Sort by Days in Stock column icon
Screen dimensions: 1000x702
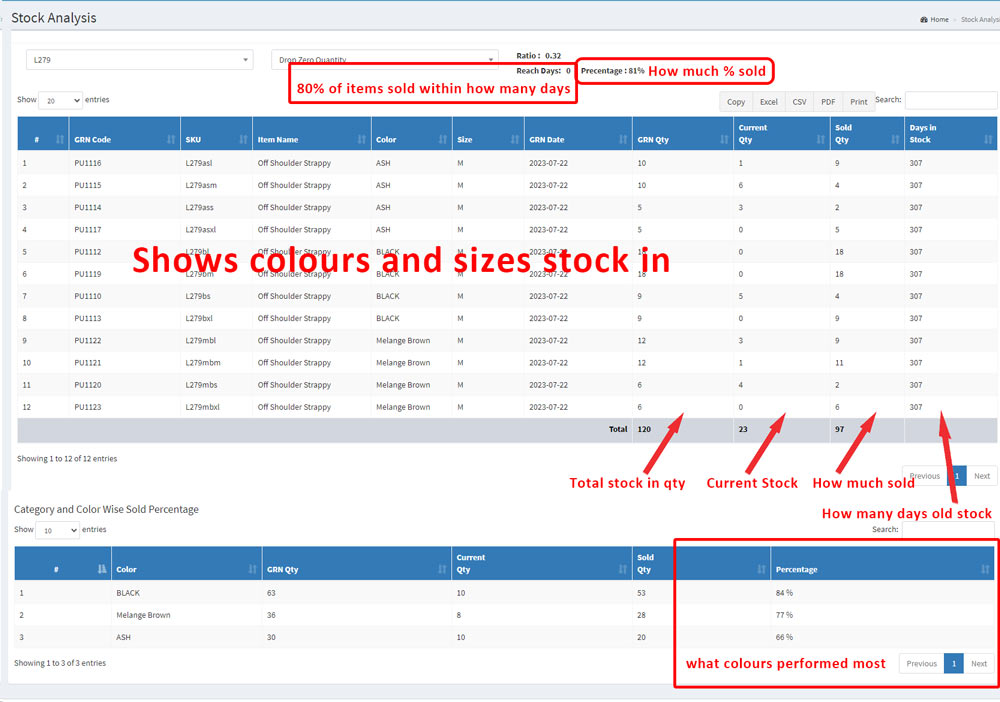(988, 140)
